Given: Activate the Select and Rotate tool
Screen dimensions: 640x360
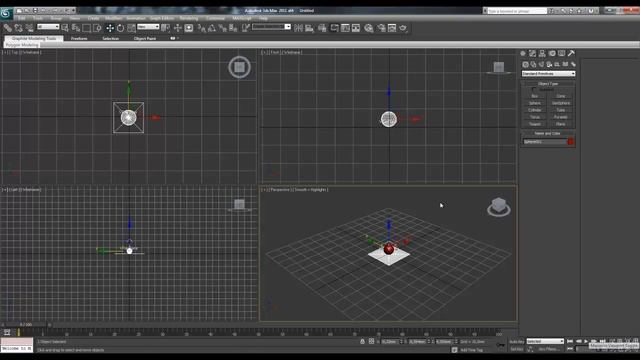Looking at the screenshot, I should pos(120,28).
